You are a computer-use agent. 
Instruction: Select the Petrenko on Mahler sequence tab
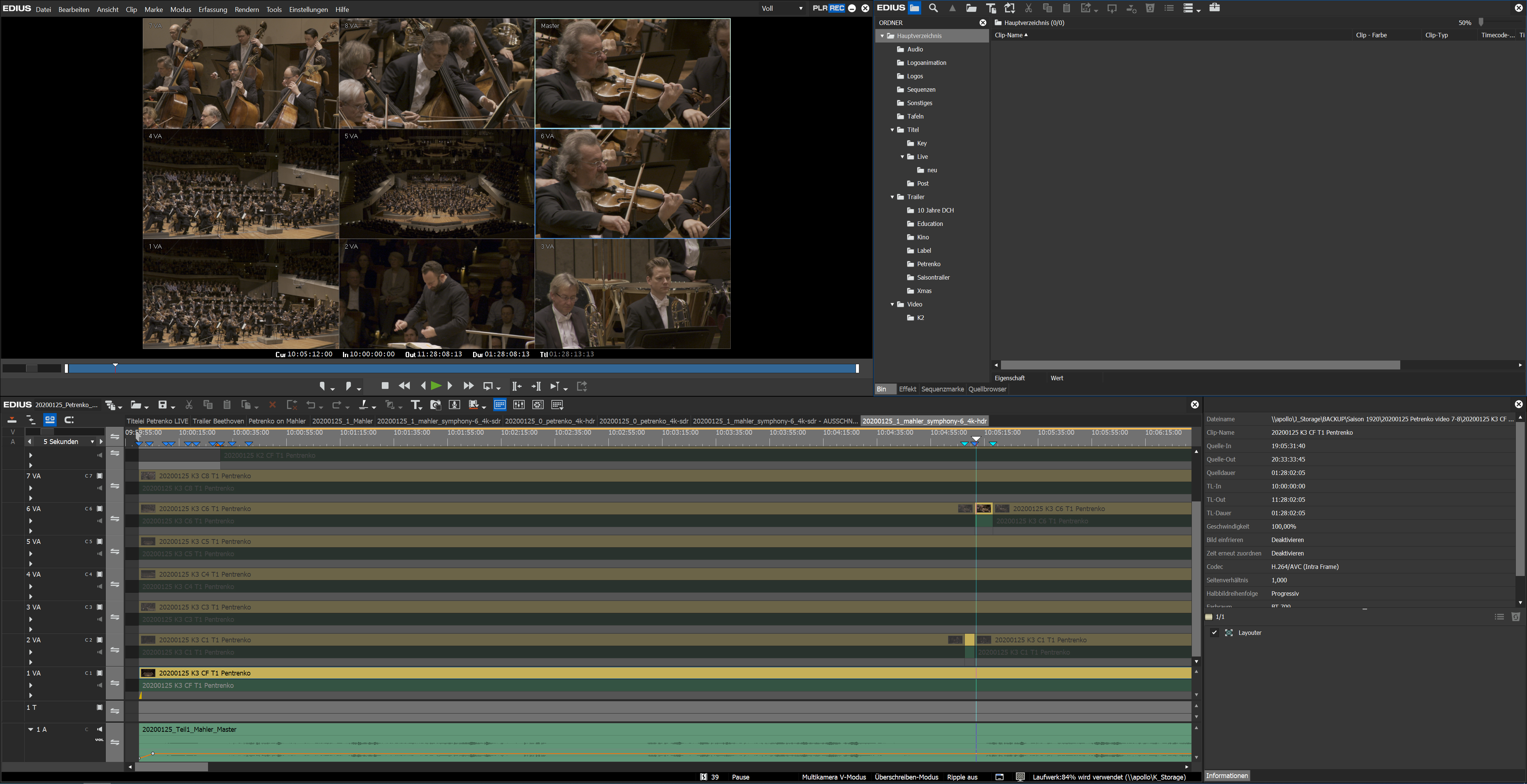tap(277, 421)
